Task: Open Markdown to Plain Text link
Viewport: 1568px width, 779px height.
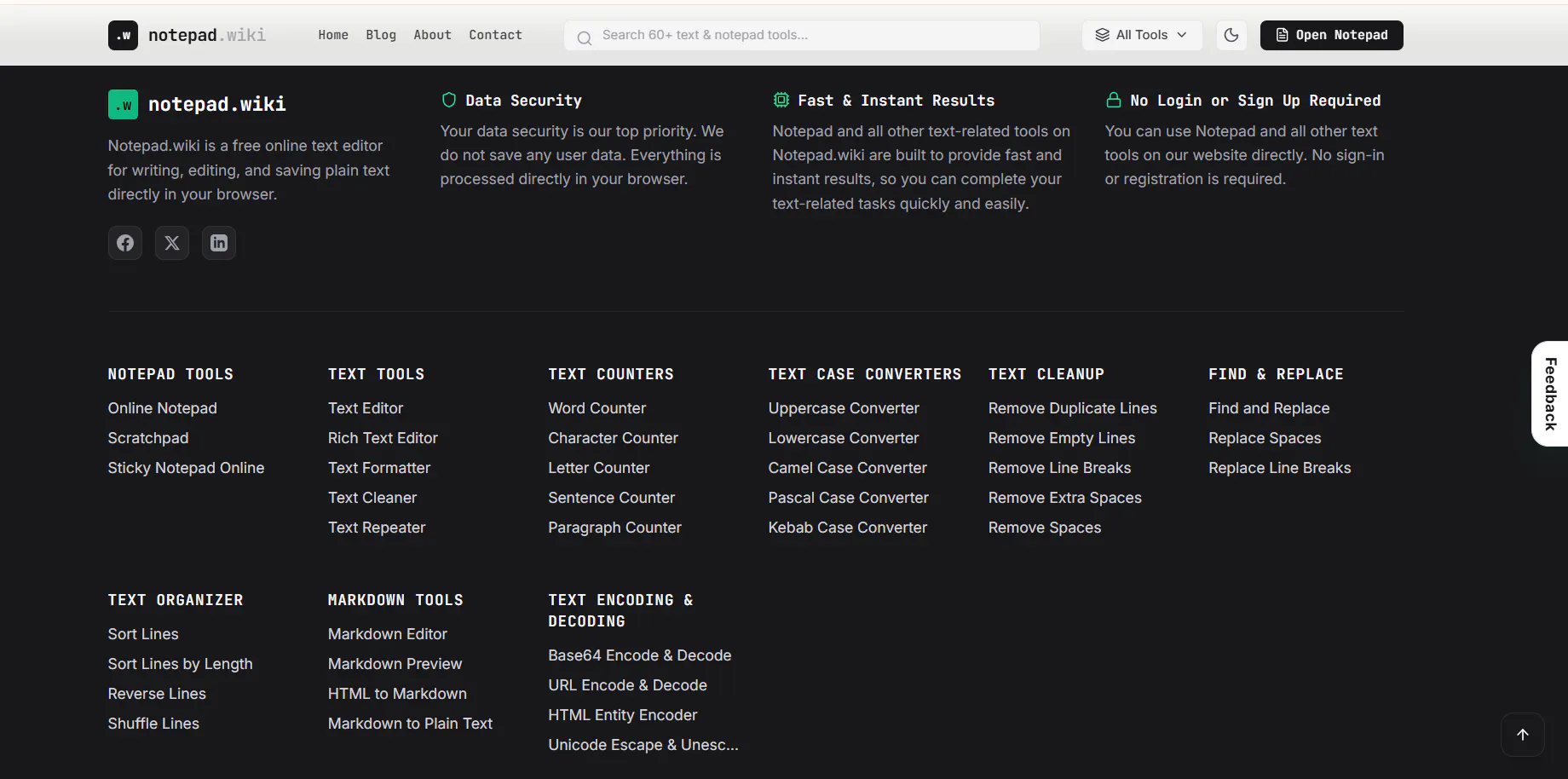Action: (411, 724)
